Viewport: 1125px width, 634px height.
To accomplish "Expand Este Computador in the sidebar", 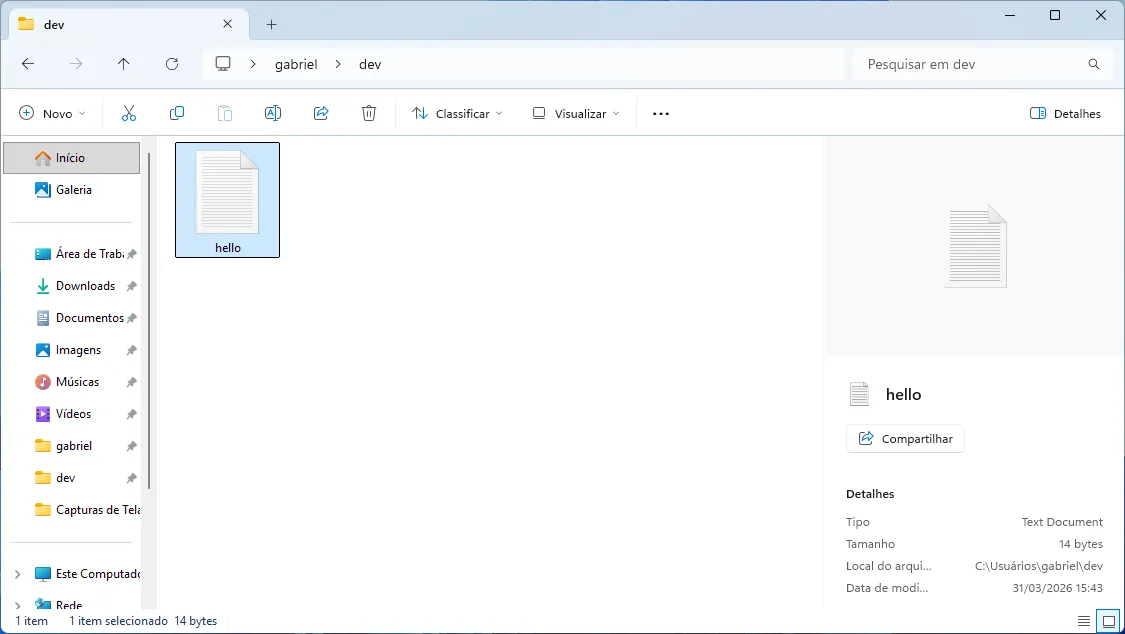I will [16, 573].
